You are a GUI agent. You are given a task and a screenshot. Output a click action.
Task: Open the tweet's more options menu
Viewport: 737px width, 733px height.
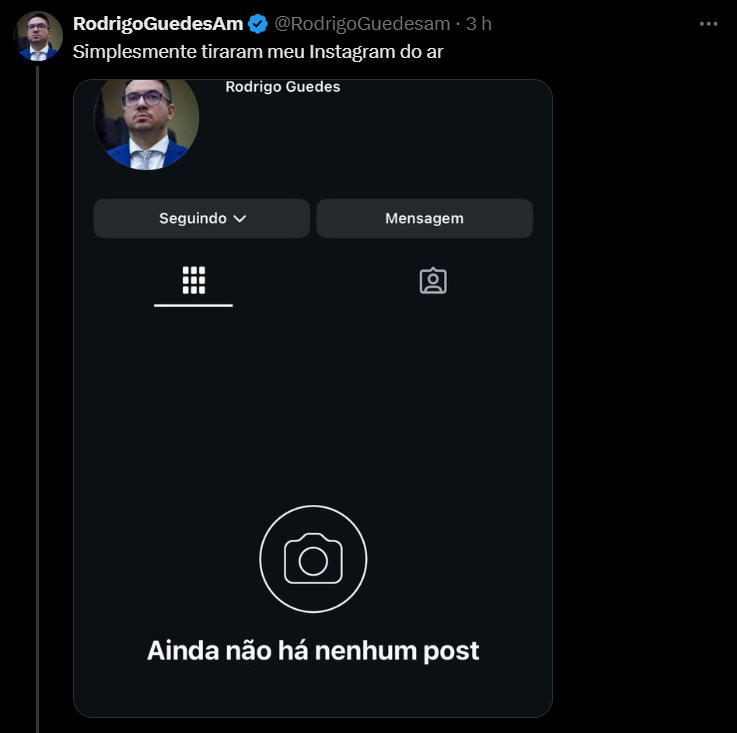(x=708, y=22)
